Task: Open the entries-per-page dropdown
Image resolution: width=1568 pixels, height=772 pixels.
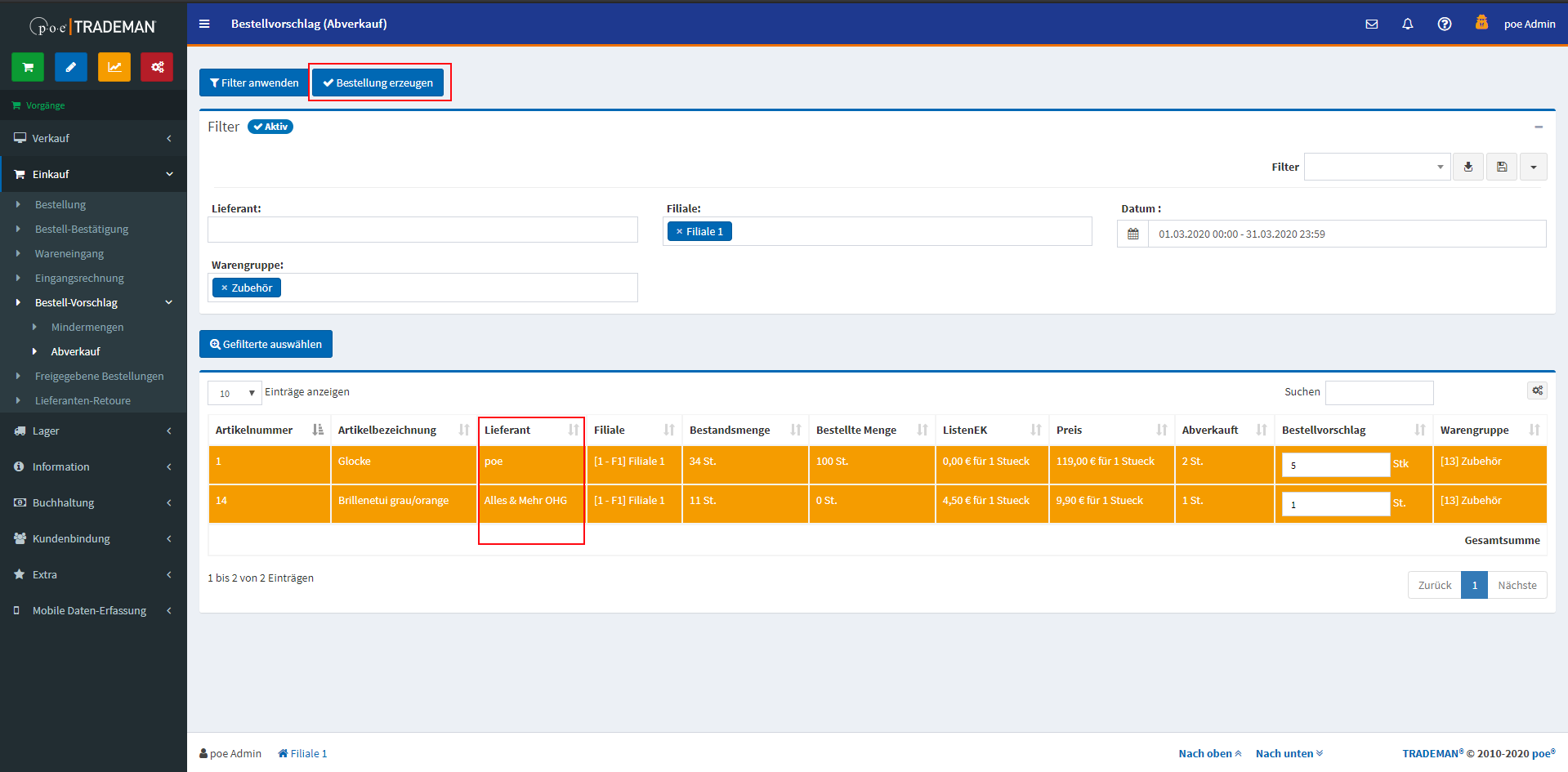Action: point(235,393)
